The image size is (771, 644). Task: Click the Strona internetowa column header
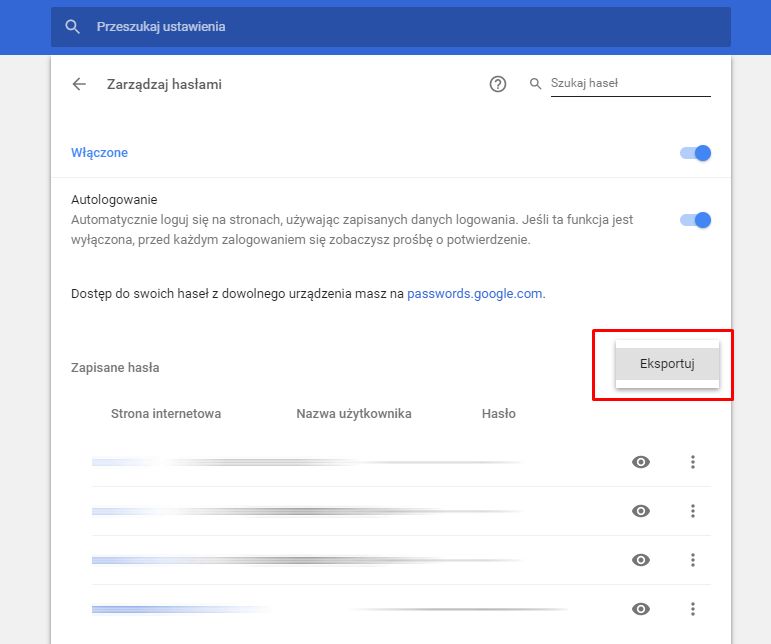tap(166, 413)
